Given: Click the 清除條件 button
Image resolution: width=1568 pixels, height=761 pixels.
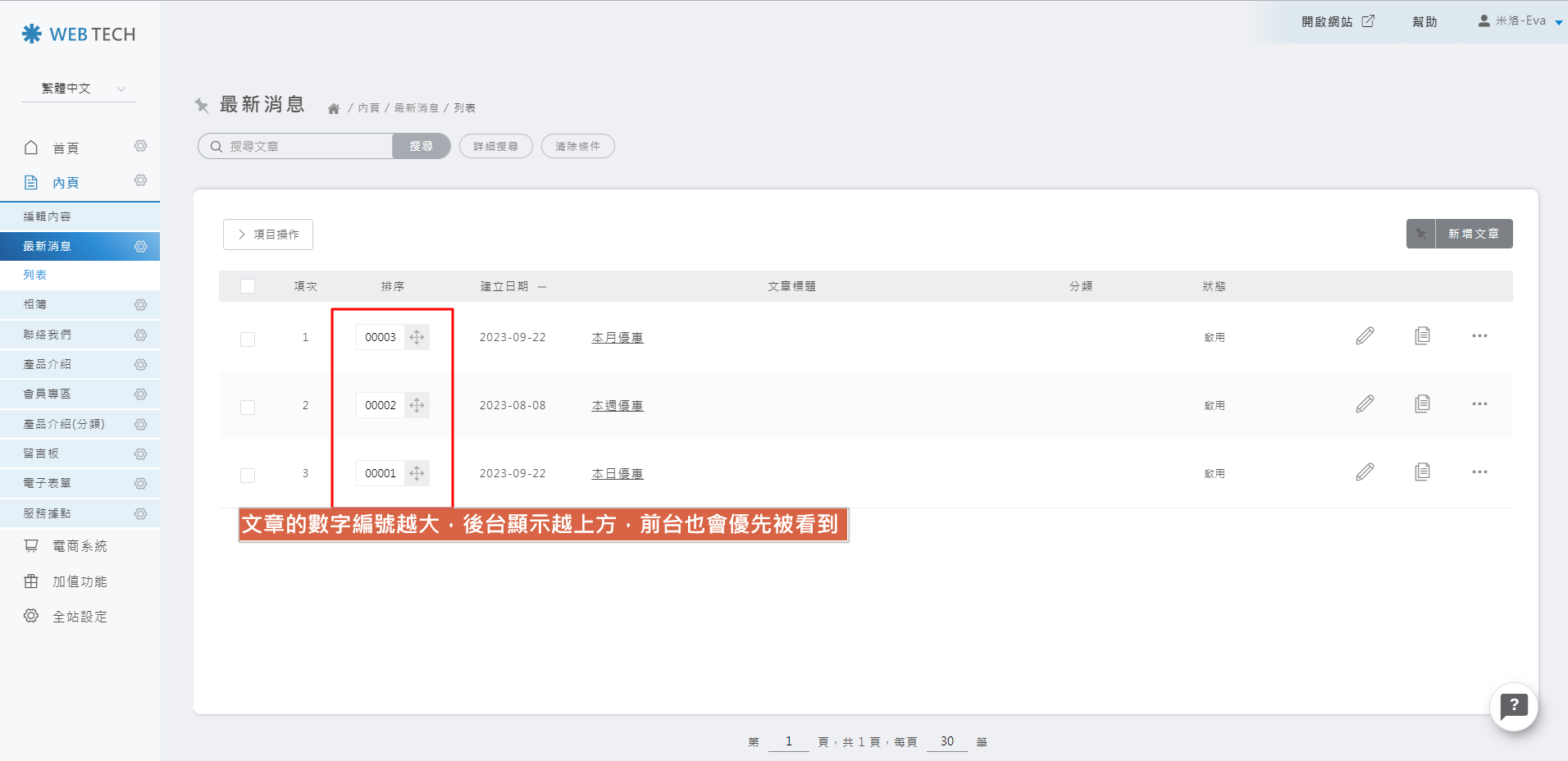Looking at the screenshot, I should (x=577, y=146).
